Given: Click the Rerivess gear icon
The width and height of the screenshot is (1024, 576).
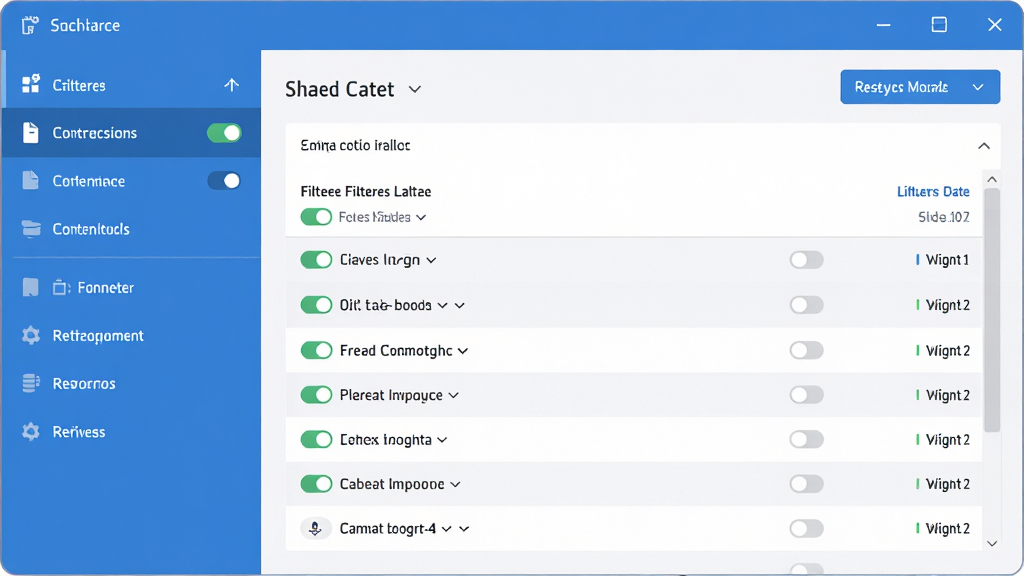Looking at the screenshot, I should pos(31,432).
